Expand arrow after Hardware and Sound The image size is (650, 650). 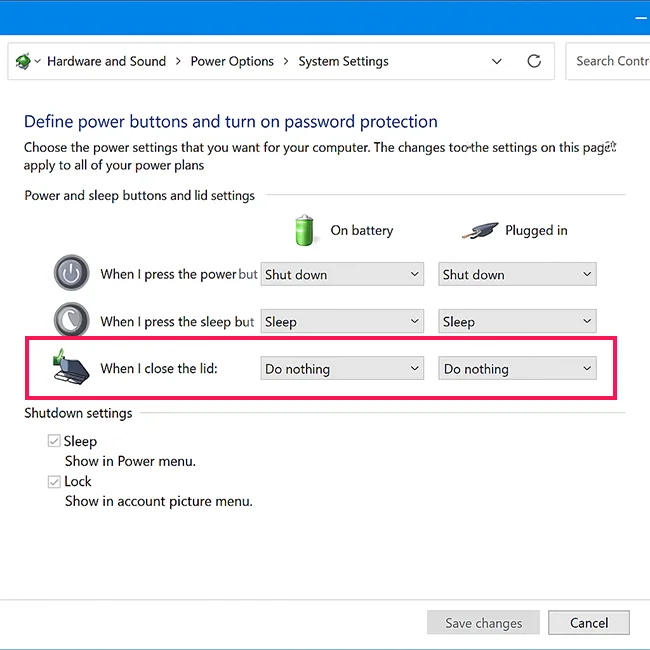(x=178, y=61)
